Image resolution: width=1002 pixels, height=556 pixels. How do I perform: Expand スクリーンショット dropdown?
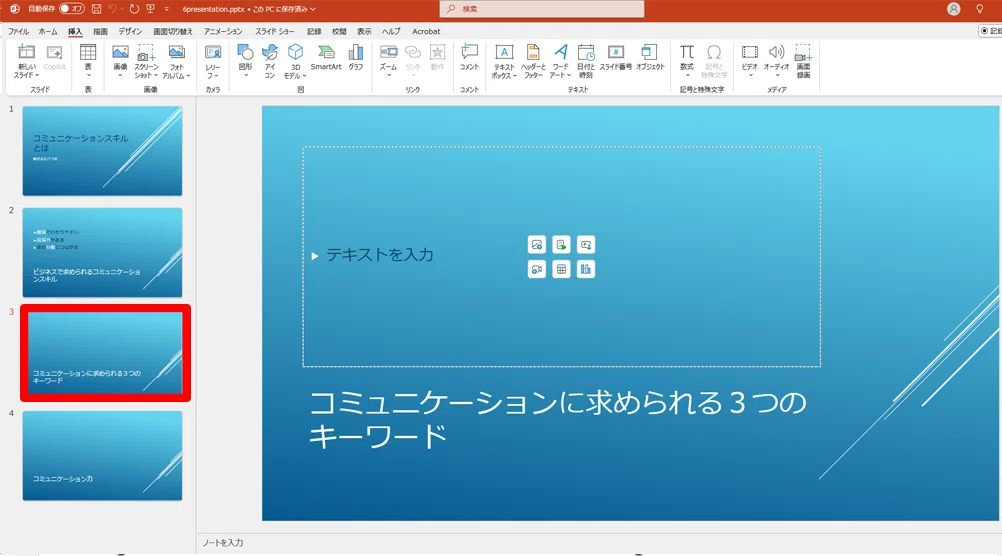[156, 75]
